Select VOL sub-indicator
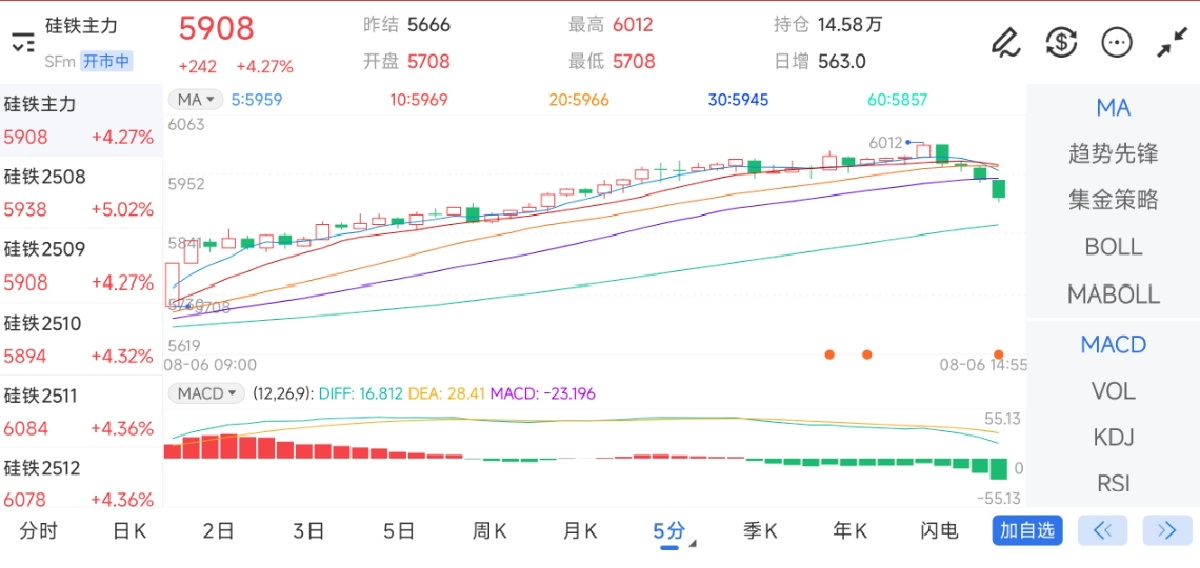This screenshot has width=1200, height=568. coord(1113,391)
